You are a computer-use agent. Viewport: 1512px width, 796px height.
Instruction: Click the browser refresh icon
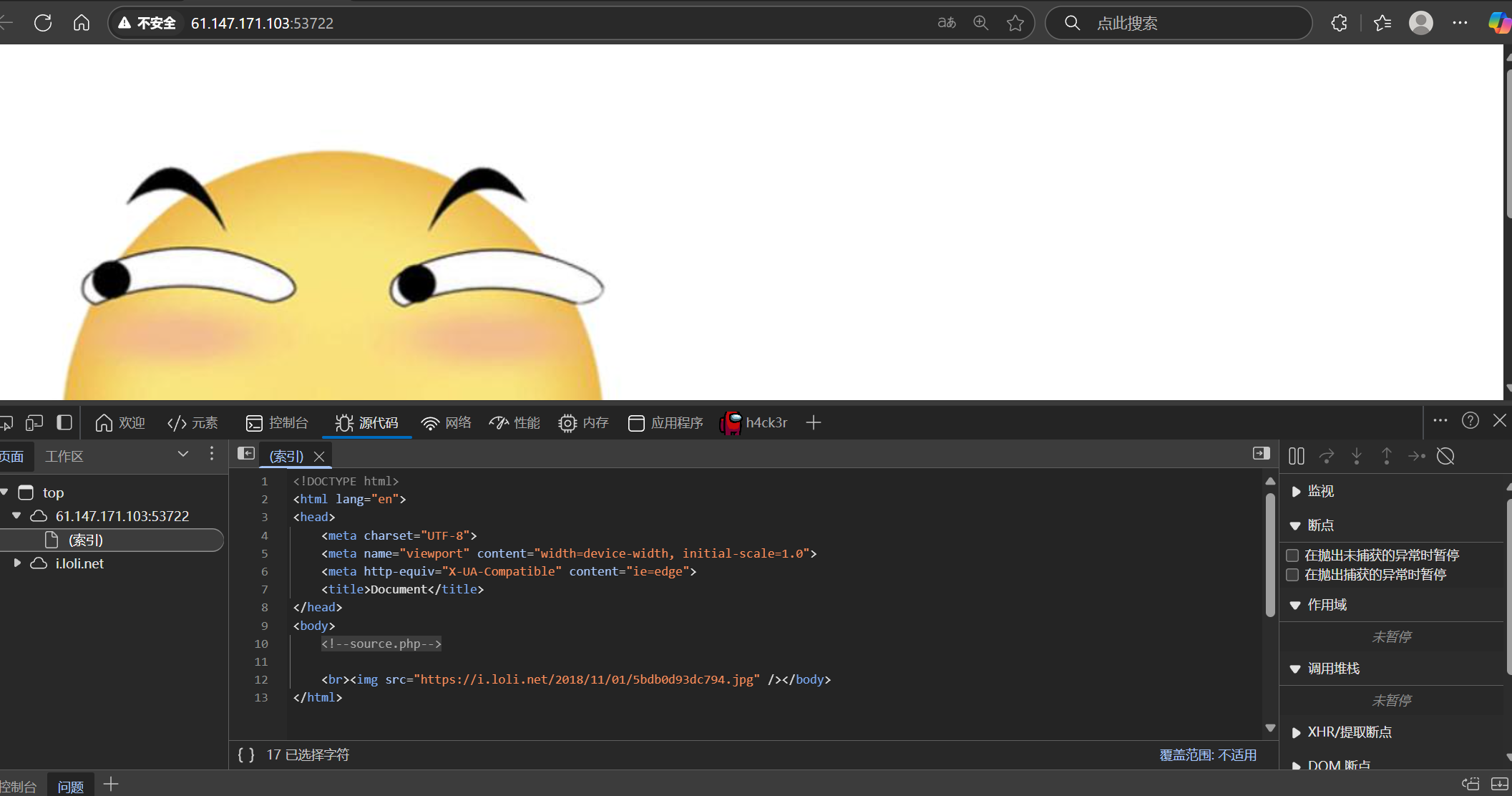point(43,23)
